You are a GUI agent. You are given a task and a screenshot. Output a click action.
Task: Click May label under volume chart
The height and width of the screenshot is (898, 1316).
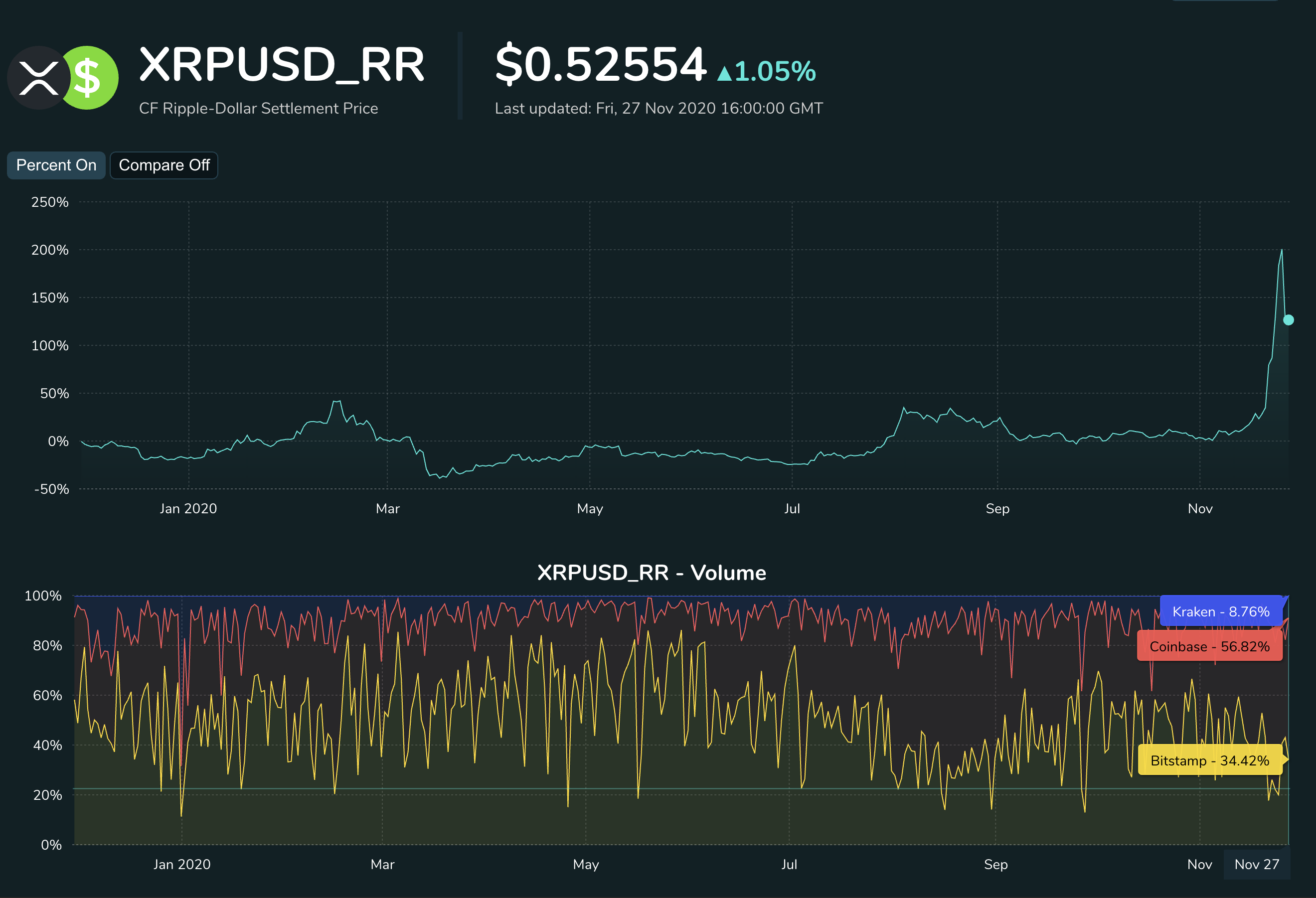pyautogui.click(x=586, y=865)
